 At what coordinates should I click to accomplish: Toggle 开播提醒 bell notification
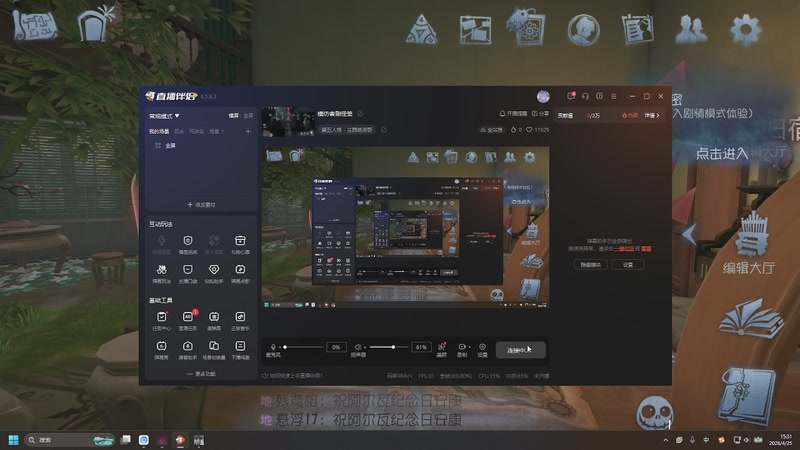pos(513,113)
